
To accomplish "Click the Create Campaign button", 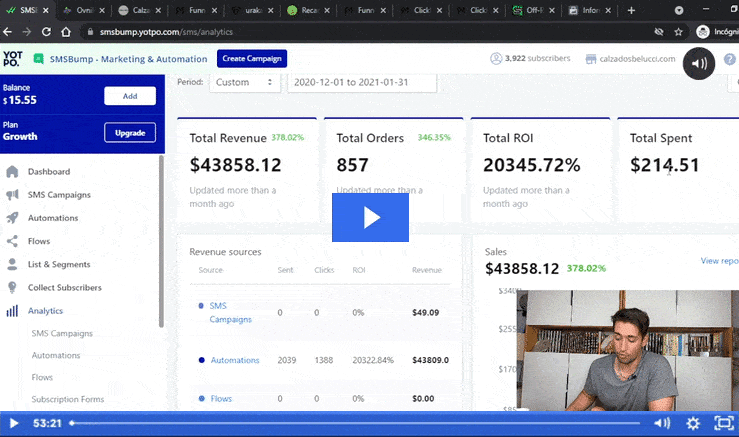I will pos(252,58).
